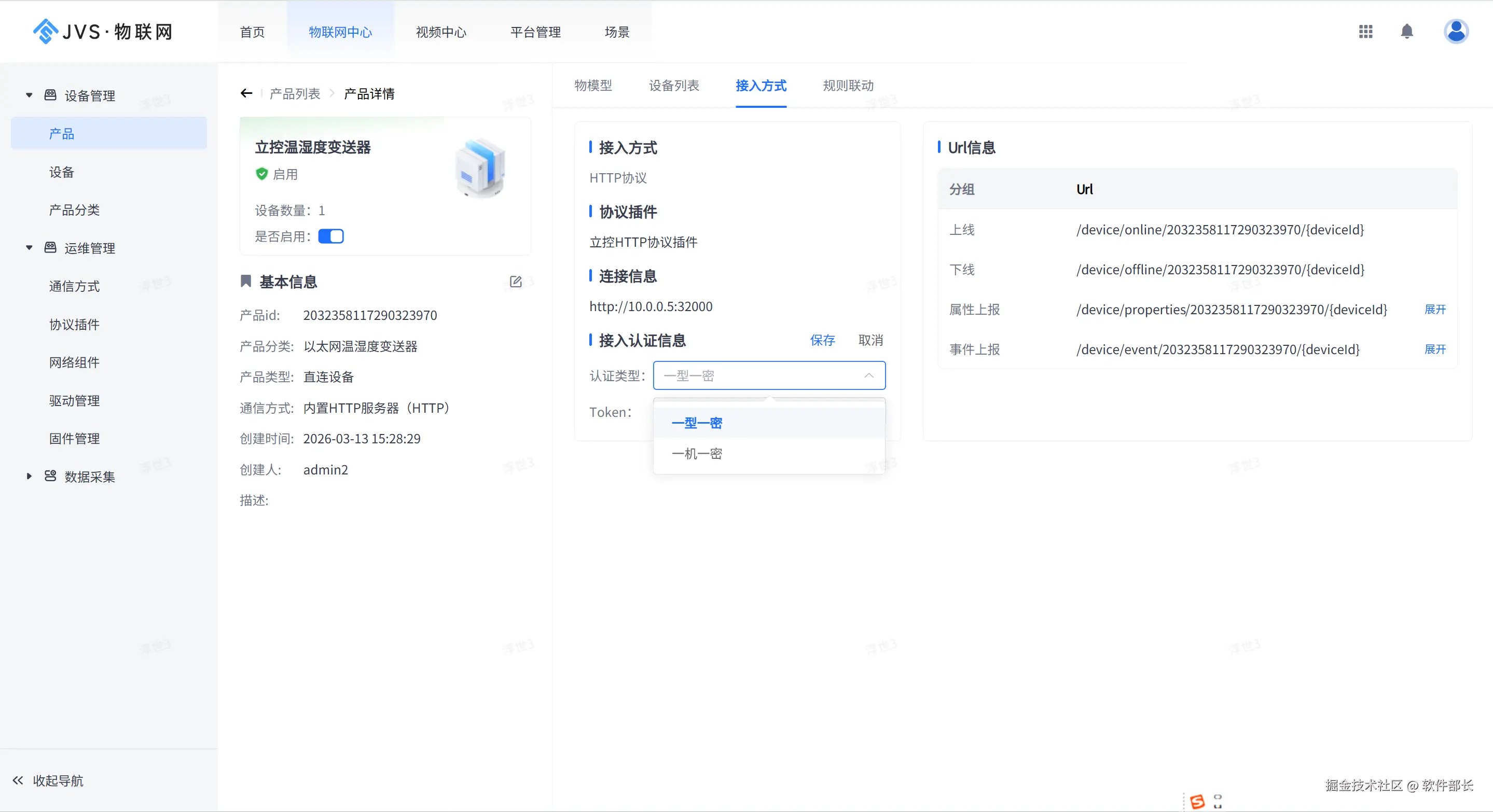Open the apps grid icon in header
1493x812 pixels.
coord(1365,31)
